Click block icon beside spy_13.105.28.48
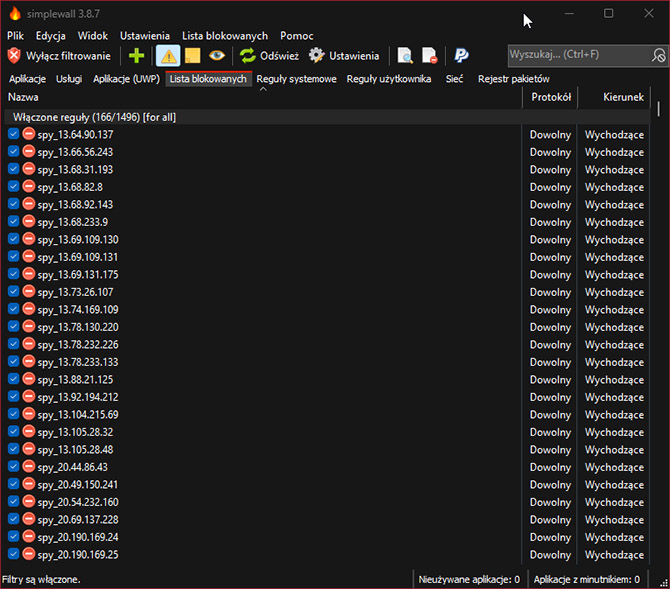The height and width of the screenshot is (589, 670). click(29, 449)
